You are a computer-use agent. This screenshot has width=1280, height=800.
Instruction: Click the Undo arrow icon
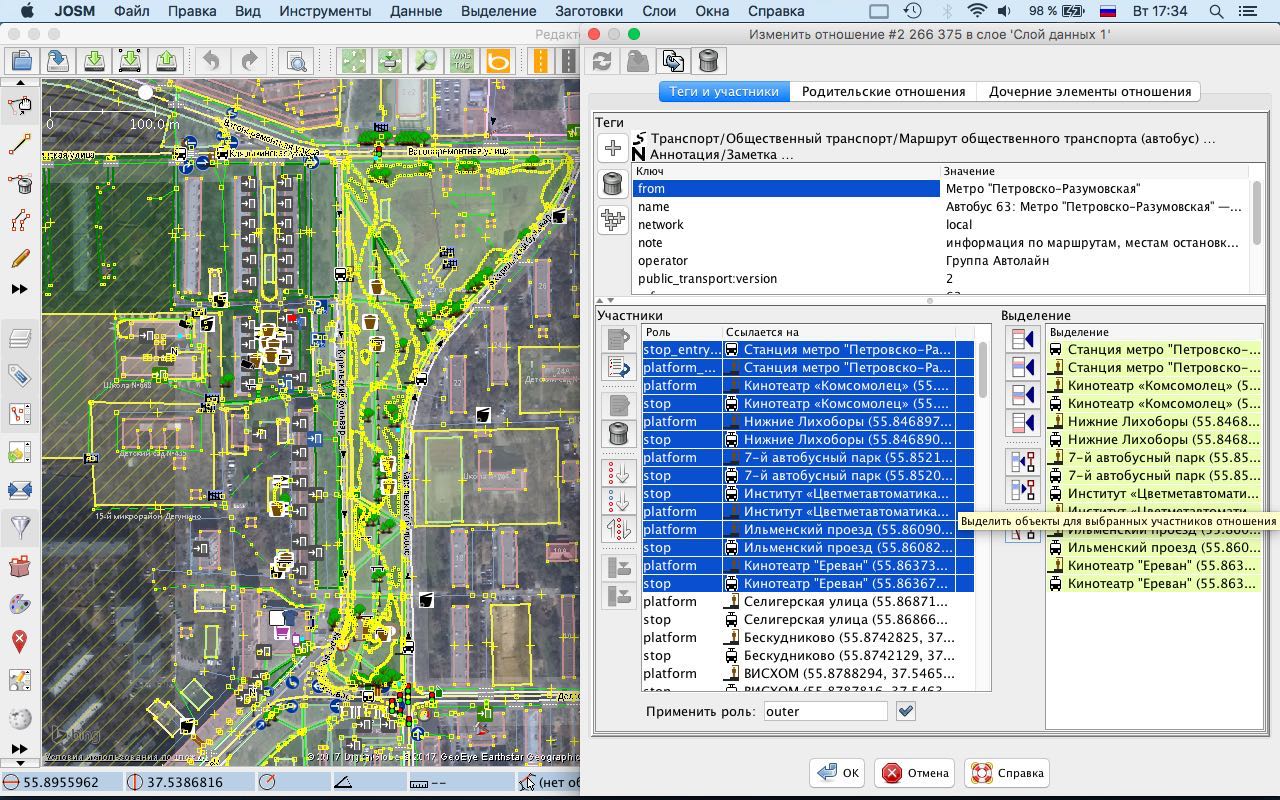point(212,61)
